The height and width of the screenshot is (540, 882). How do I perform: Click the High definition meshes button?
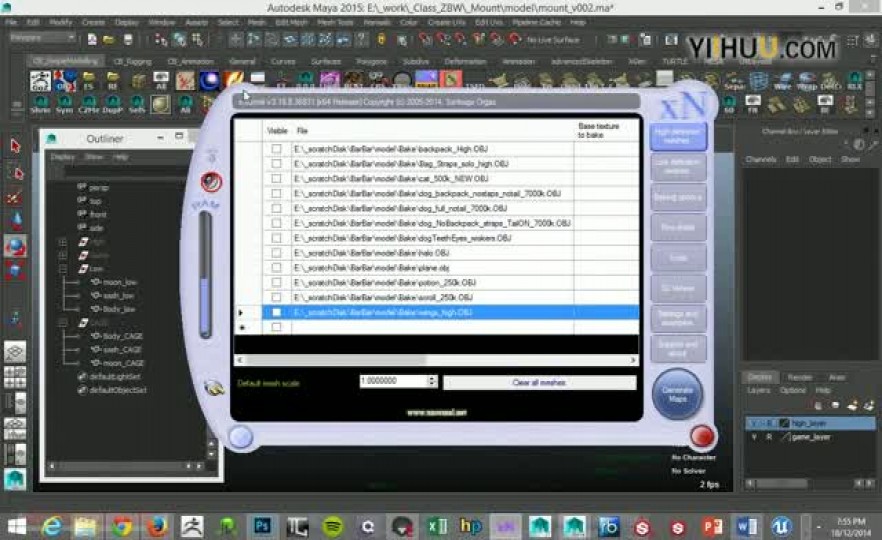[x=678, y=137]
